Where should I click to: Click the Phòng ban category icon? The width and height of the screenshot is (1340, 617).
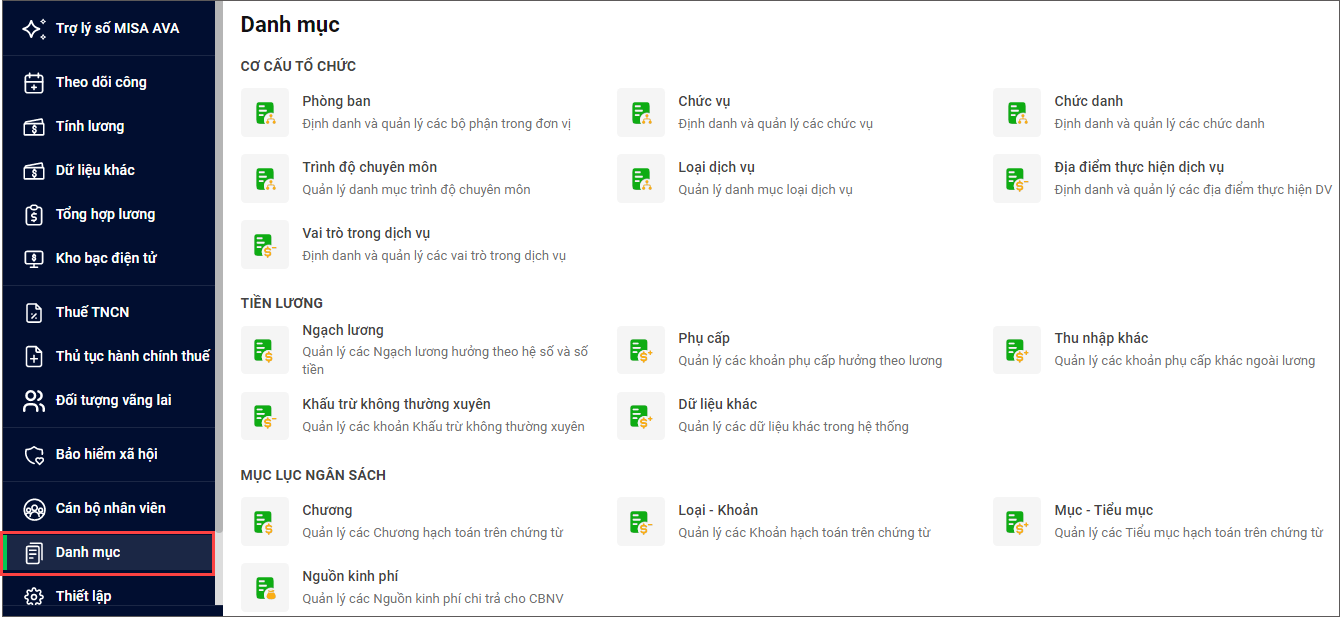(265, 112)
